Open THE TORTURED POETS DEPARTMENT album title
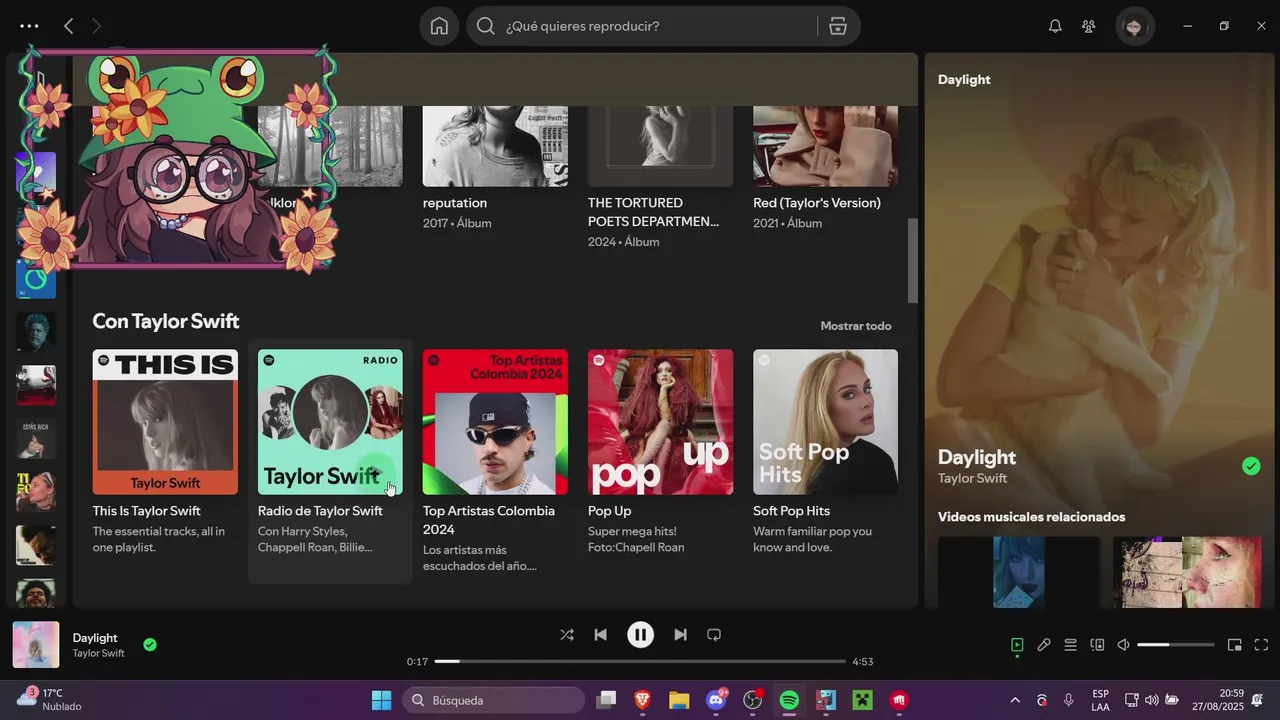The width and height of the screenshot is (1280, 720). coord(653,212)
